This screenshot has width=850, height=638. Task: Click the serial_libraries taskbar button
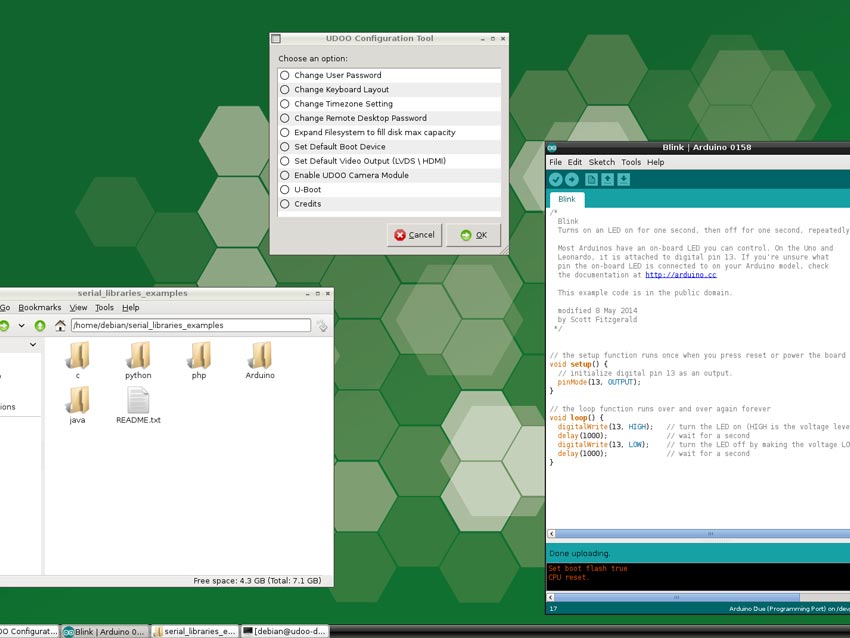194,631
